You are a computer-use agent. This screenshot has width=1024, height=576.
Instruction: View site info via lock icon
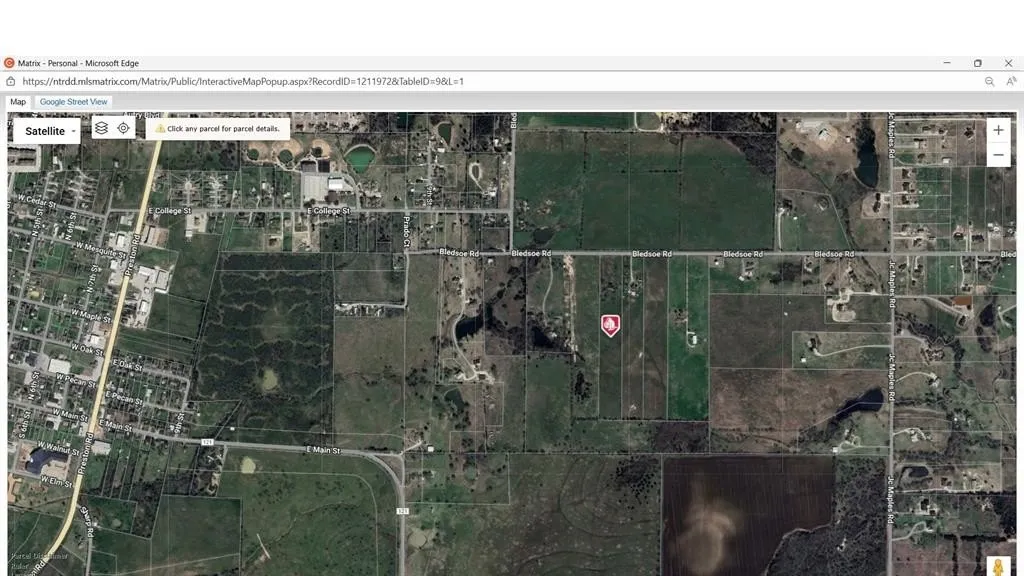(x=11, y=81)
